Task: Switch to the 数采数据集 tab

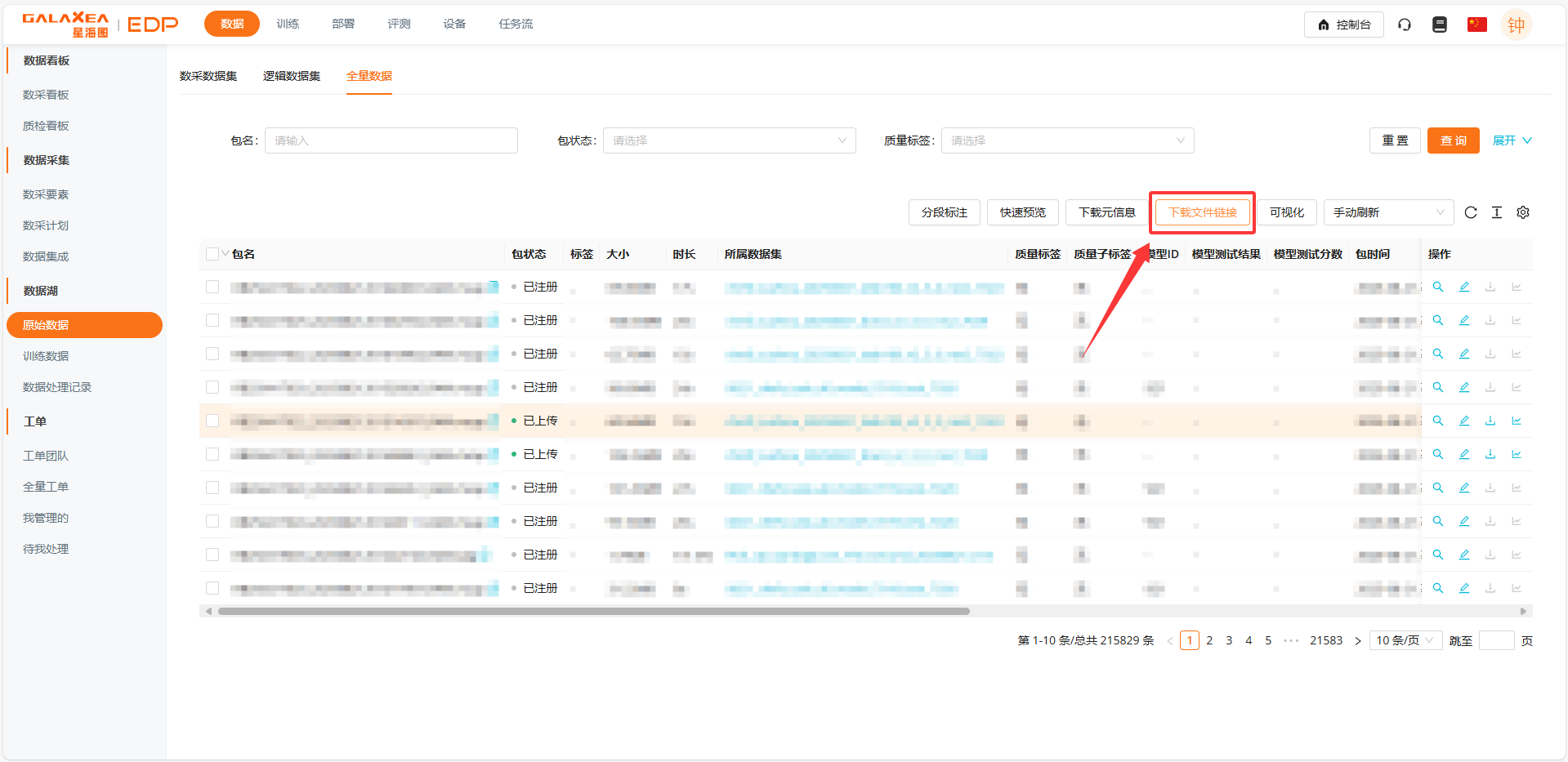Action: coord(208,76)
